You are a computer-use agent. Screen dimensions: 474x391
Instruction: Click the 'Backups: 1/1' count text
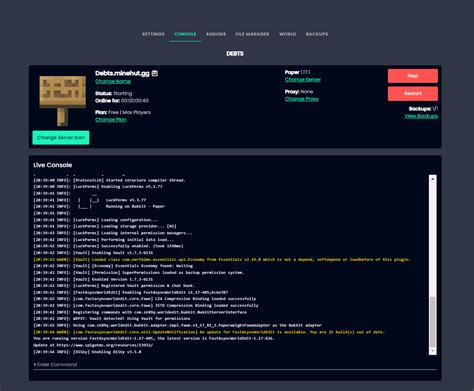click(423, 109)
